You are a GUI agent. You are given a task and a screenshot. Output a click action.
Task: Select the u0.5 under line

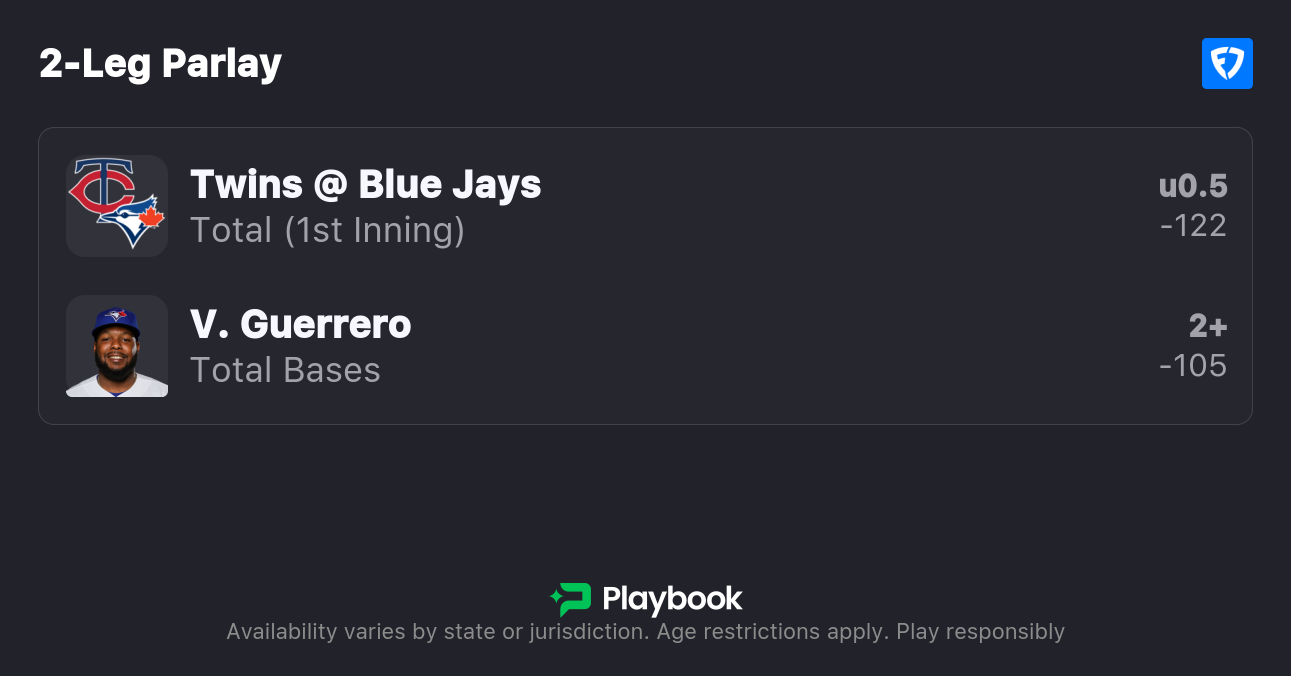pyautogui.click(x=1192, y=186)
